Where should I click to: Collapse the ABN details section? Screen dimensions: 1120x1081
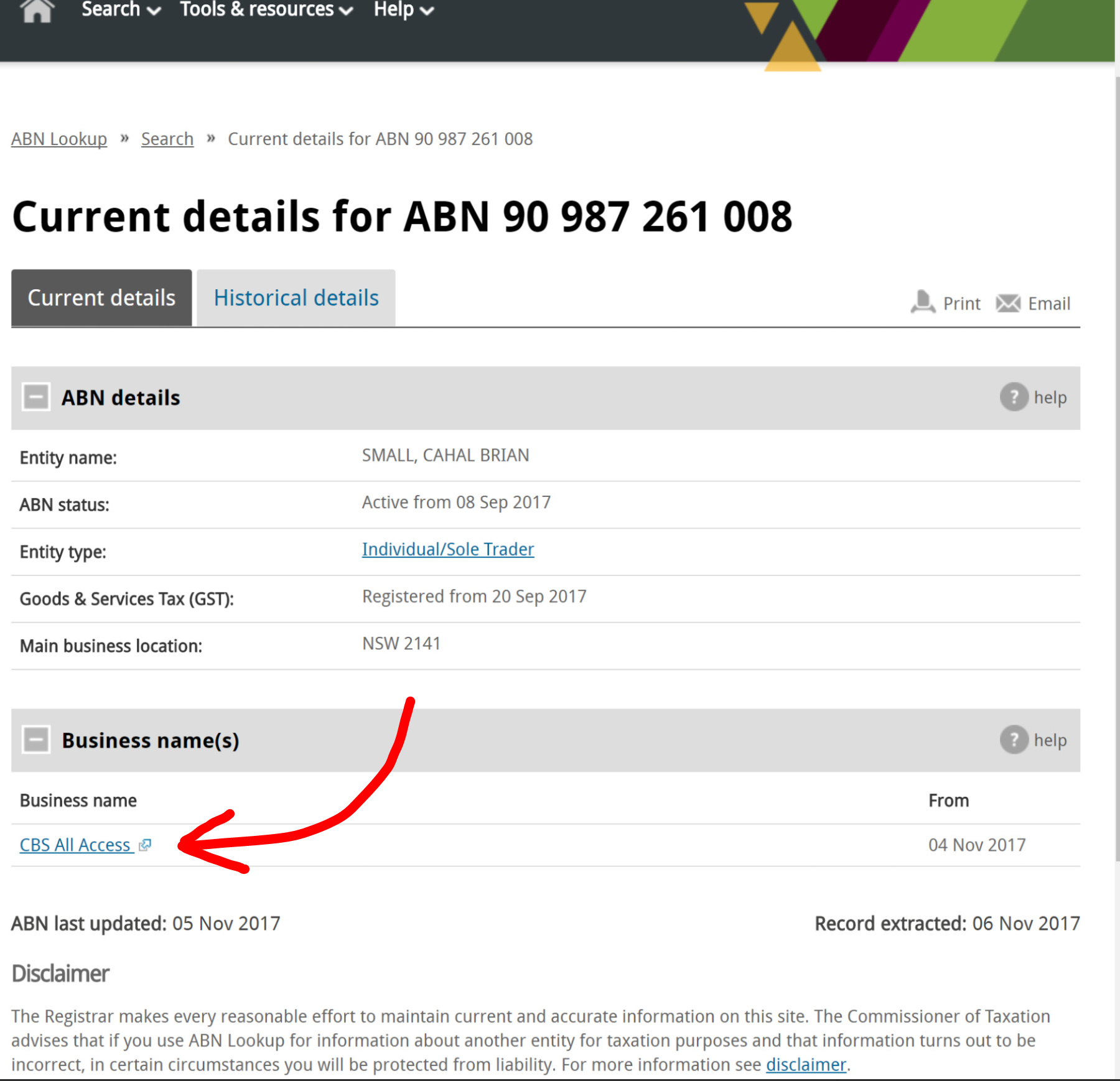[x=36, y=397]
